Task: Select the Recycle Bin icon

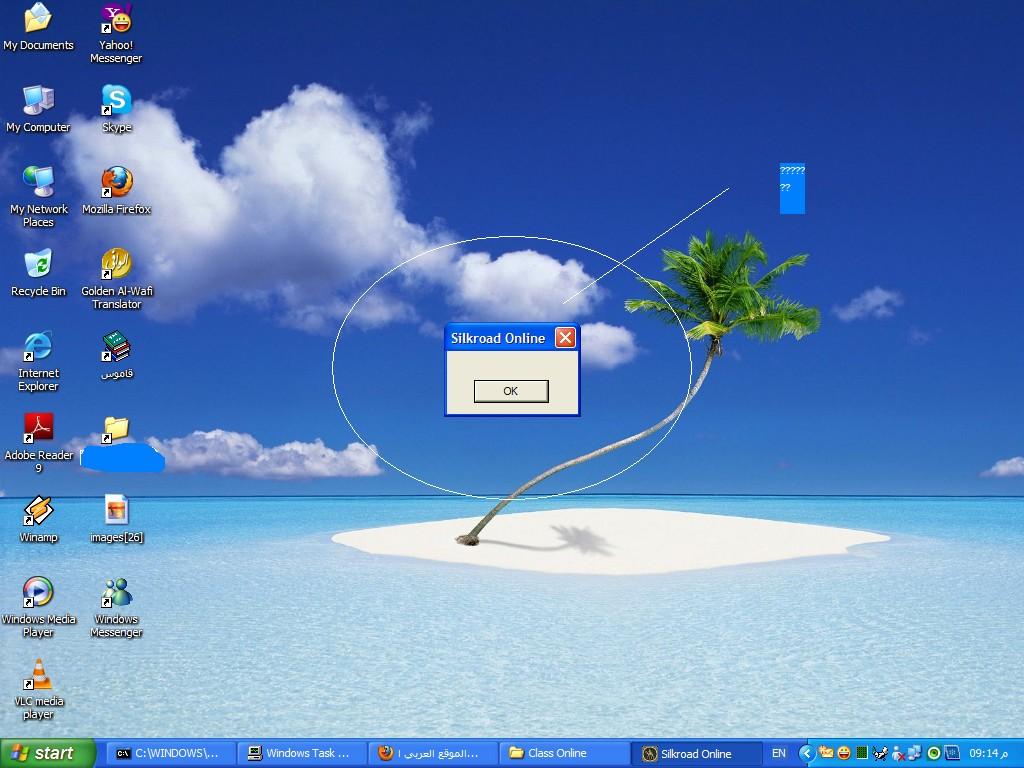Action: coord(38,265)
